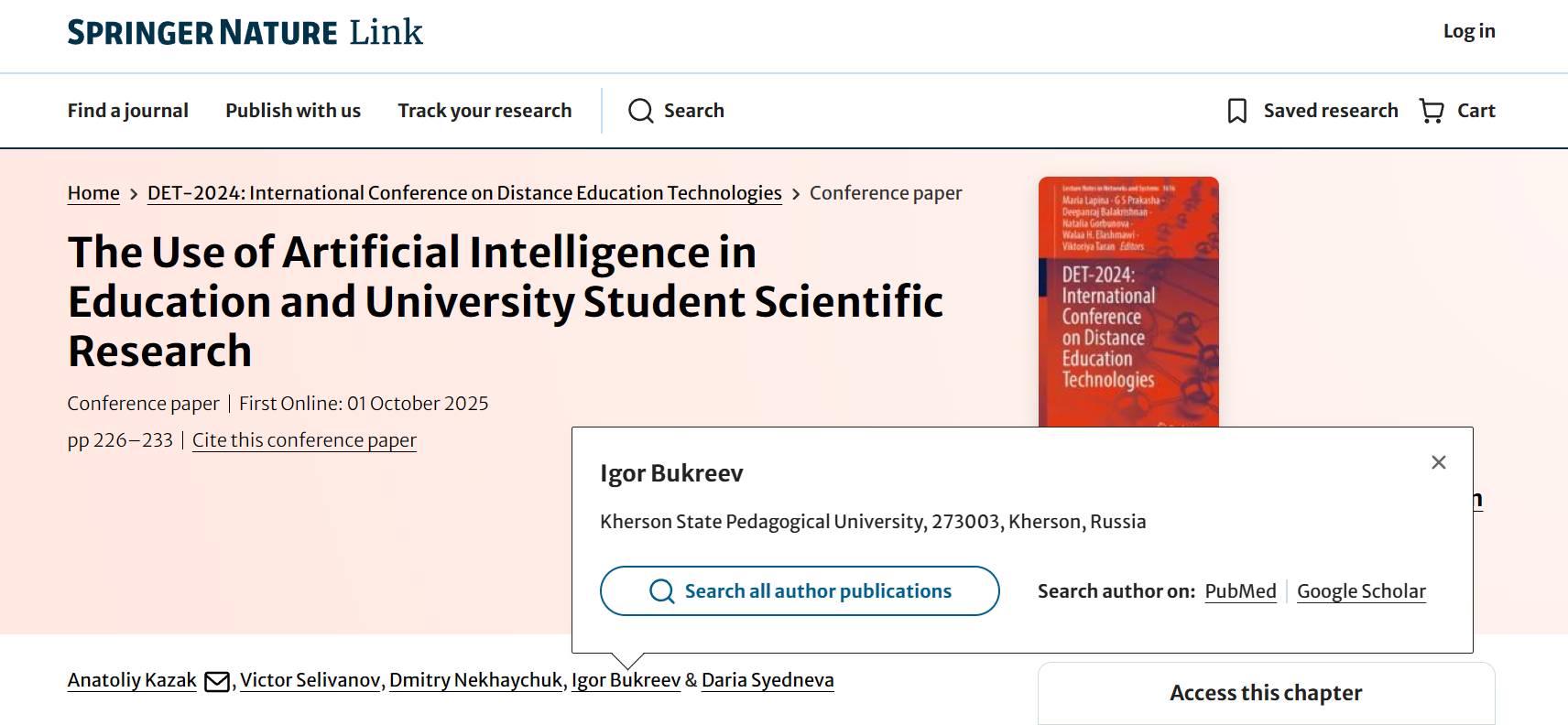The width and height of the screenshot is (1568, 725).
Task: Click the Springer Nature Link logo
Action: pyautogui.click(x=245, y=33)
